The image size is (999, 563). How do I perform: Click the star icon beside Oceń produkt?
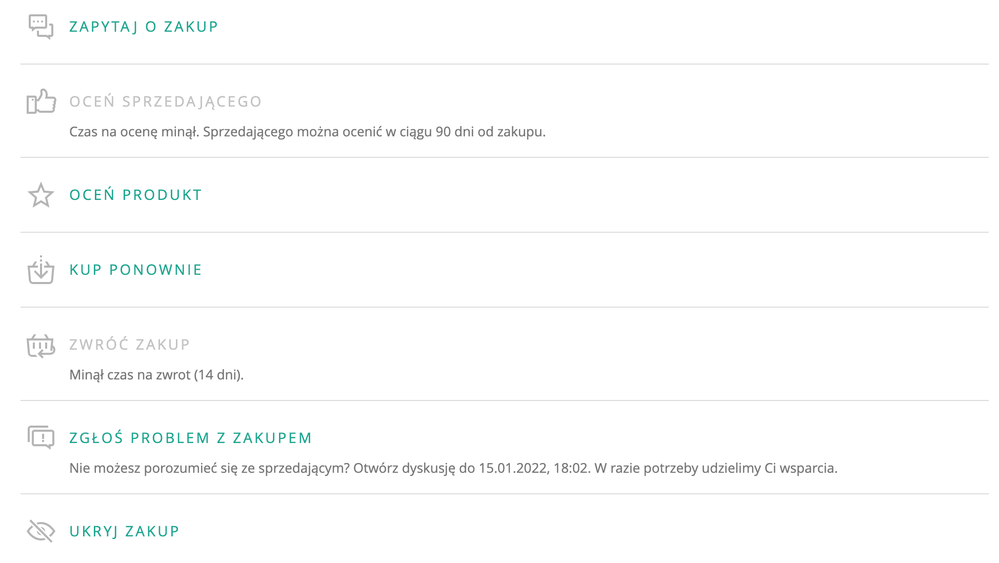point(40,195)
